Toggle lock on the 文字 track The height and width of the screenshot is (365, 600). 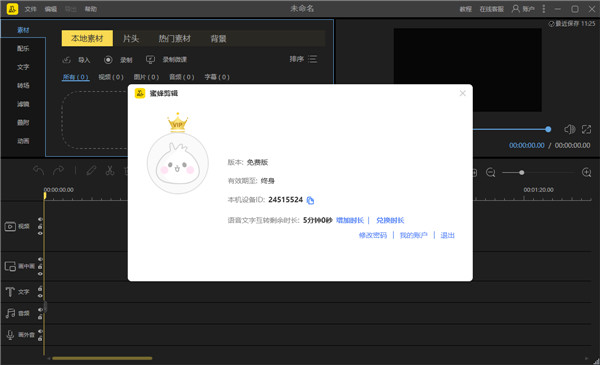[x=40, y=289]
